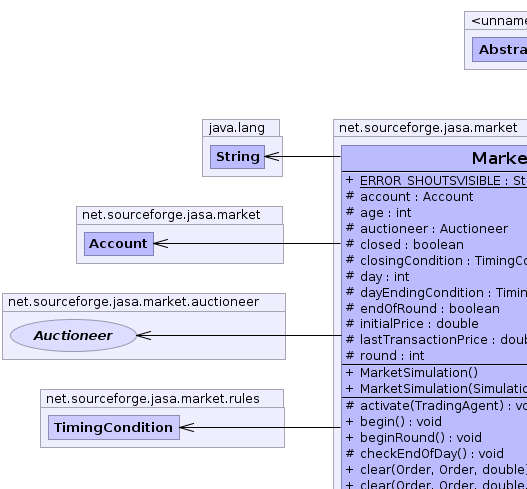527x489 pixels.
Task: Click the arrowhead pointing at Account
Action: click(x=161, y=243)
